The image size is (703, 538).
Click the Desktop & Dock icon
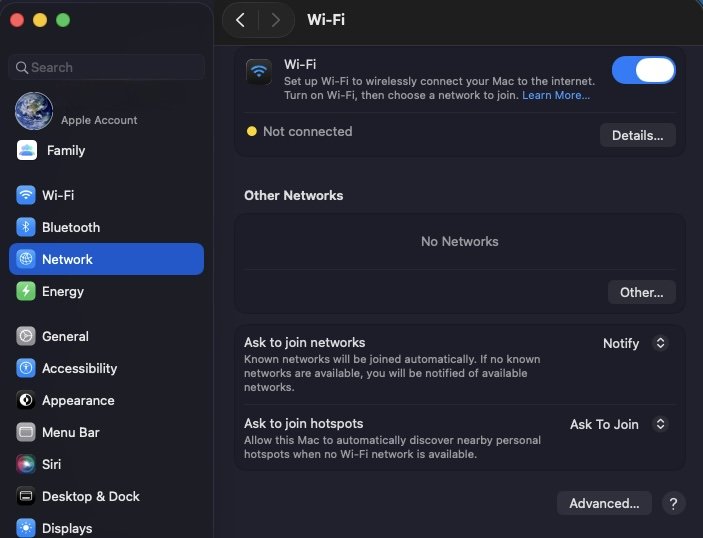pos(26,496)
